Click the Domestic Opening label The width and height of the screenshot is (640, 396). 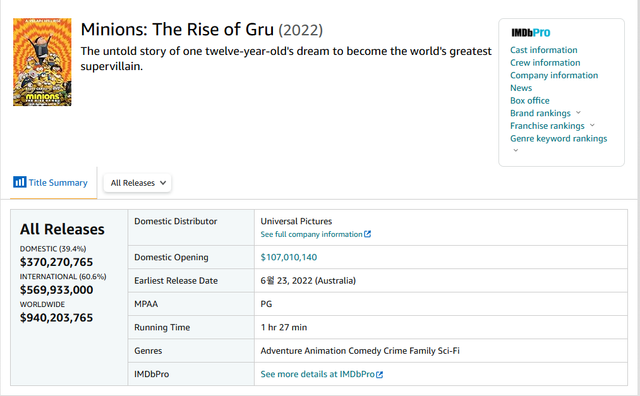click(171, 257)
